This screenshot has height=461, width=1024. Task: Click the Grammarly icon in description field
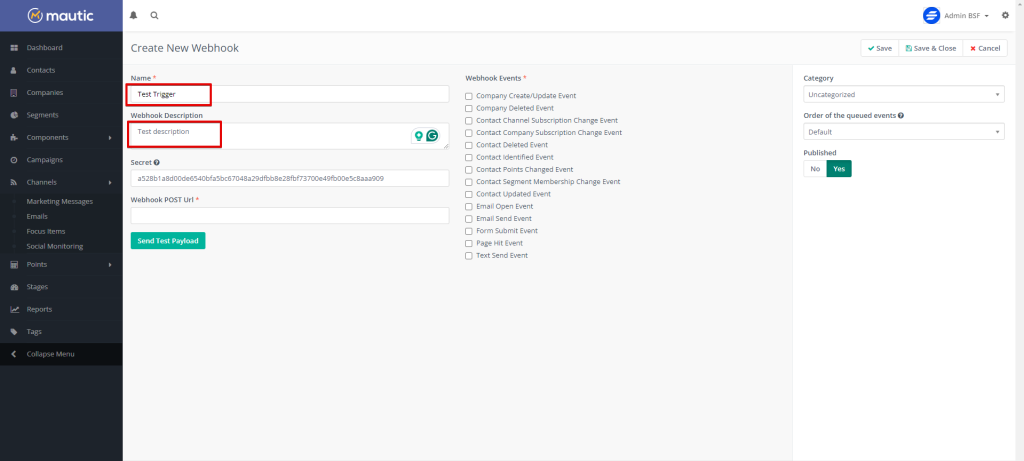click(433, 136)
